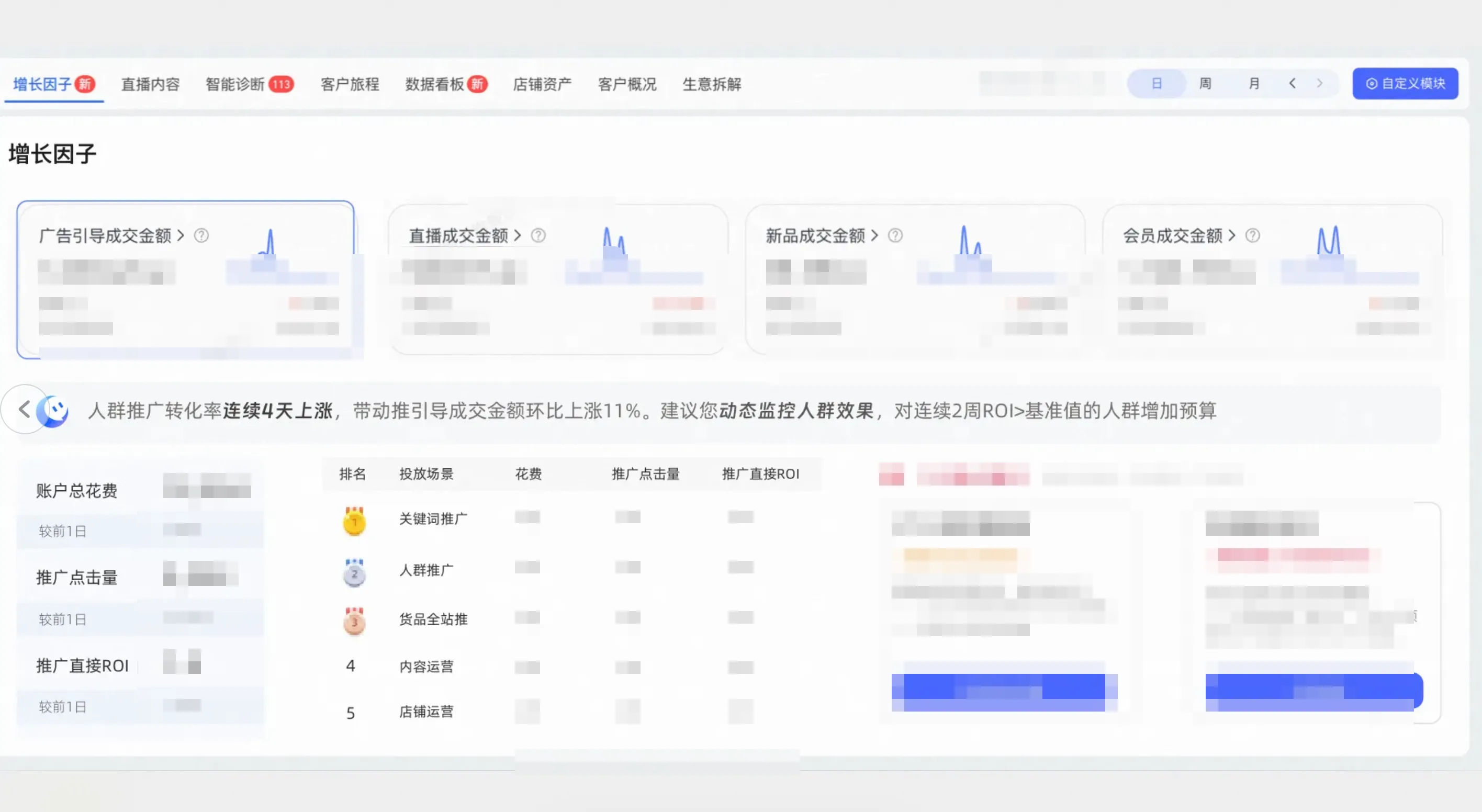The image size is (1482, 812).
Task: Open the 数据看板 tab
Action: click(446, 84)
